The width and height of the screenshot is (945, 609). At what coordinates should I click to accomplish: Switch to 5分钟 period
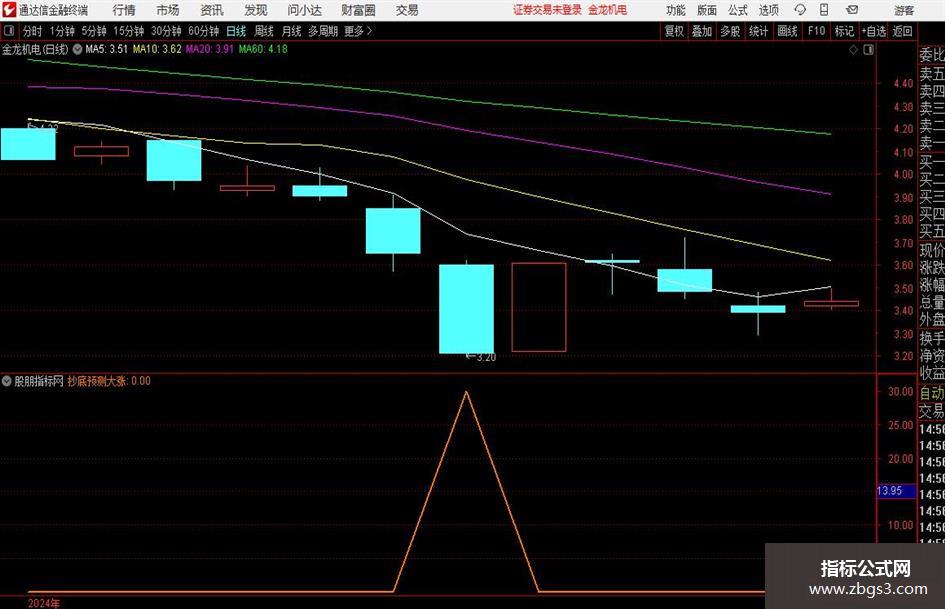click(x=93, y=31)
